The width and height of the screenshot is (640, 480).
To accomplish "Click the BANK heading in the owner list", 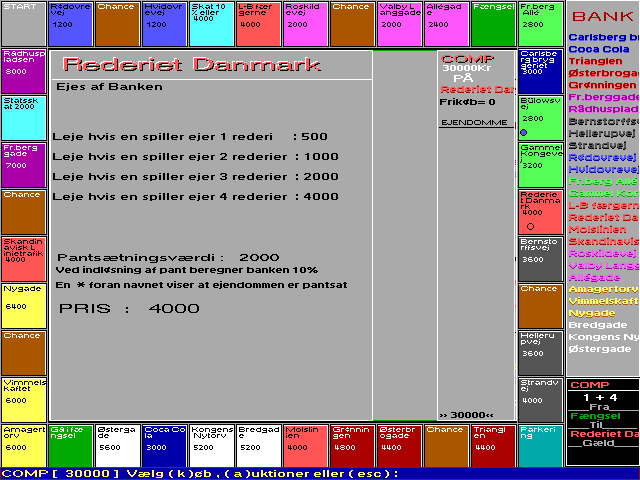I will pyautogui.click(x=602, y=16).
